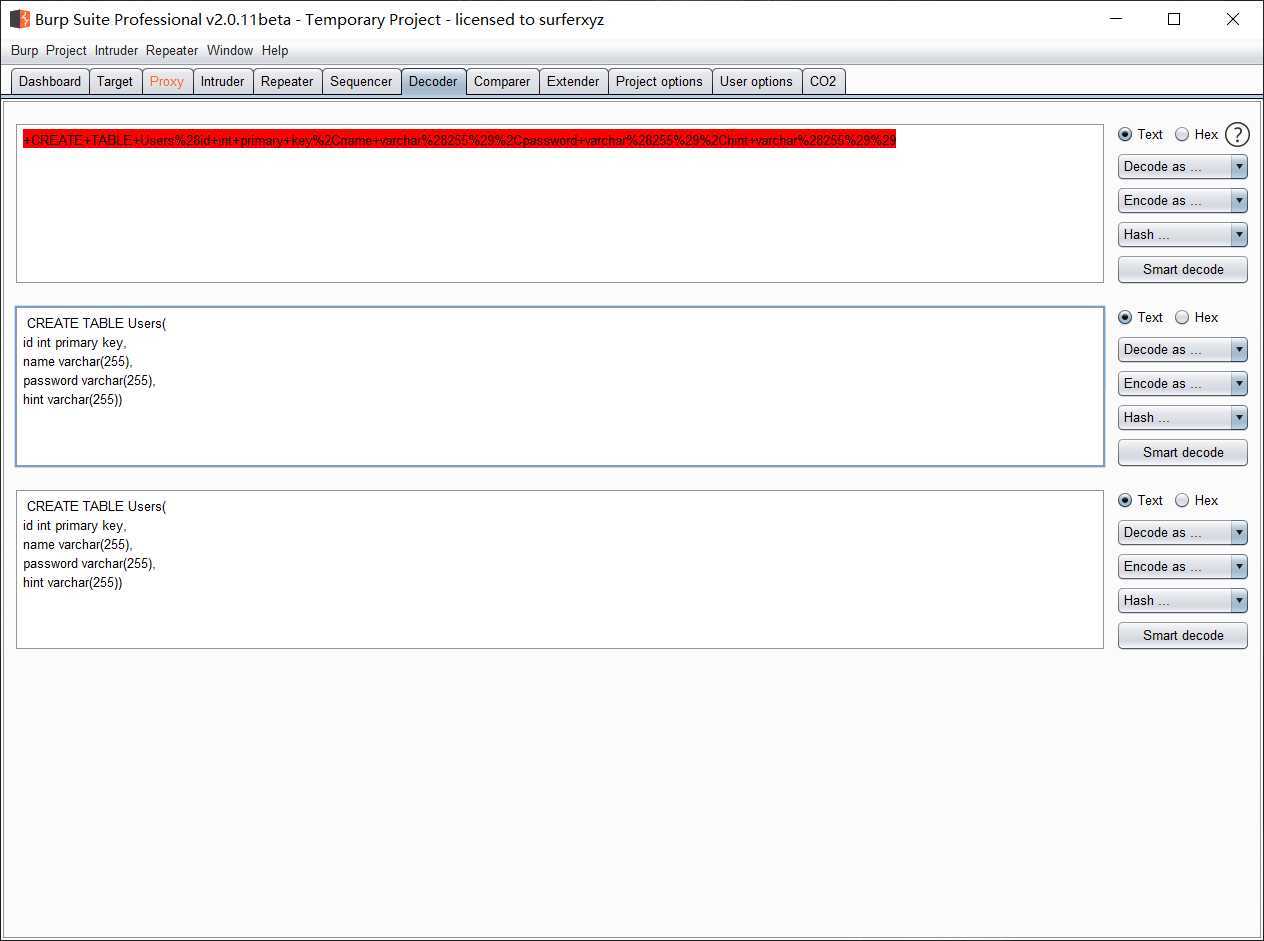Open 'Decode as' dropdown in third panel

click(1183, 533)
